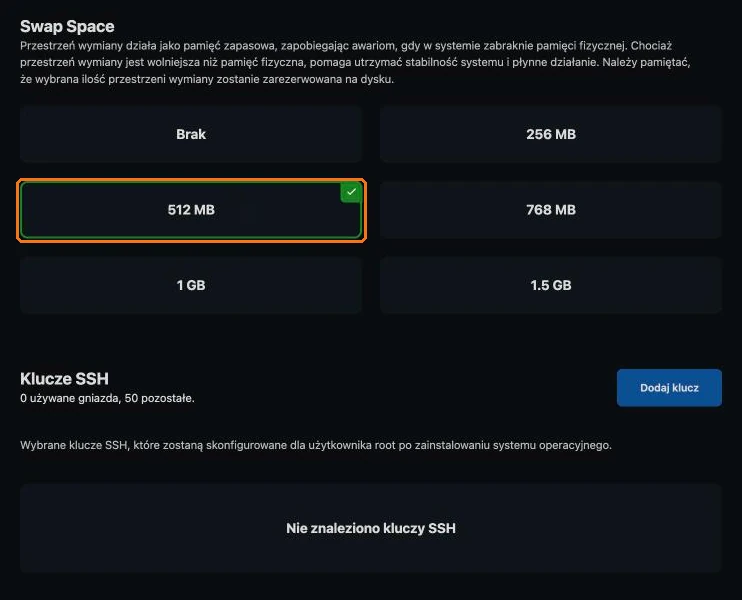Choose 768 MB swap space
Viewport: 742px width, 600px height.
(x=551, y=210)
